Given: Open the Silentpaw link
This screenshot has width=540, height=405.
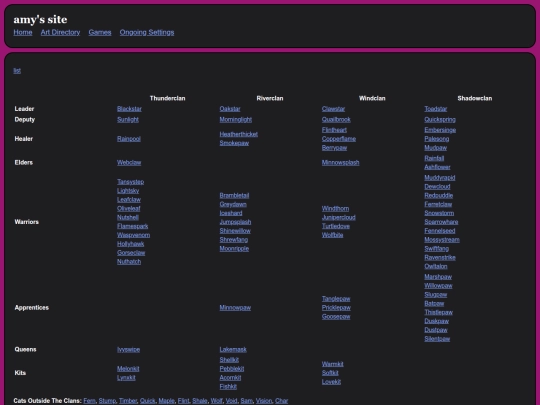Looking at the screenshot, I should (437, 339).
